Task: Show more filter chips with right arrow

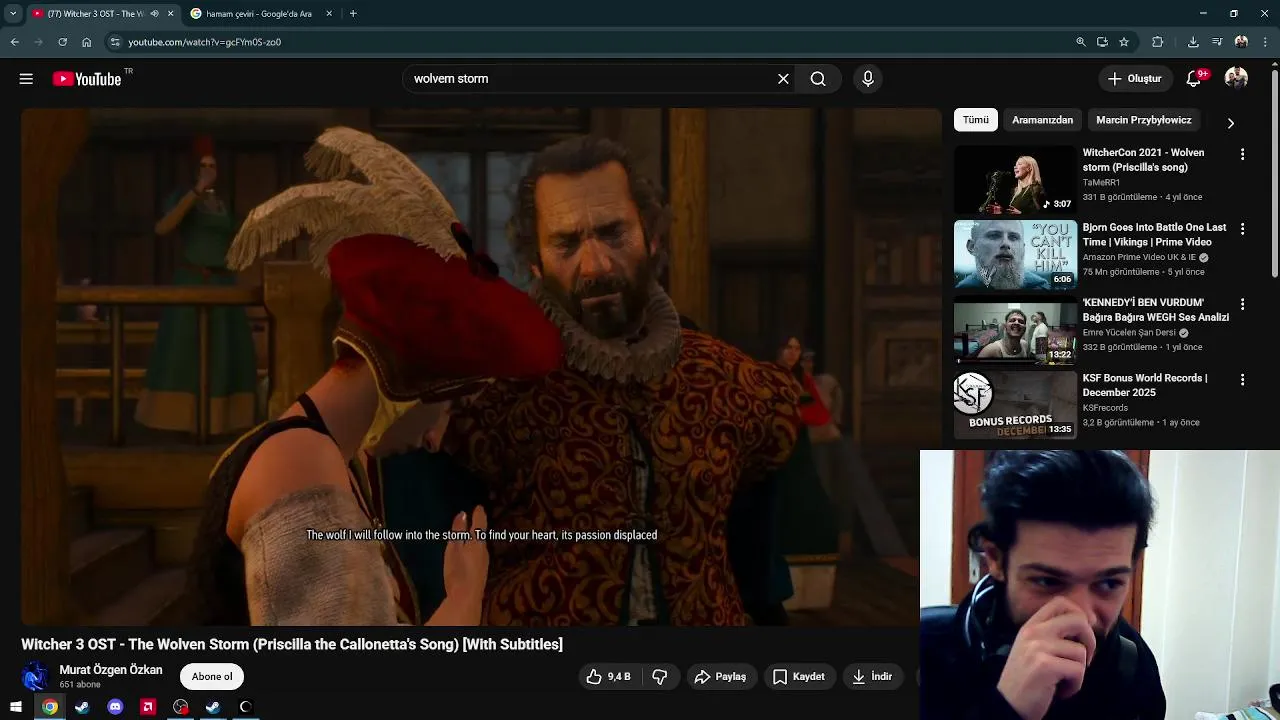Action: (x=1231, y=123)
